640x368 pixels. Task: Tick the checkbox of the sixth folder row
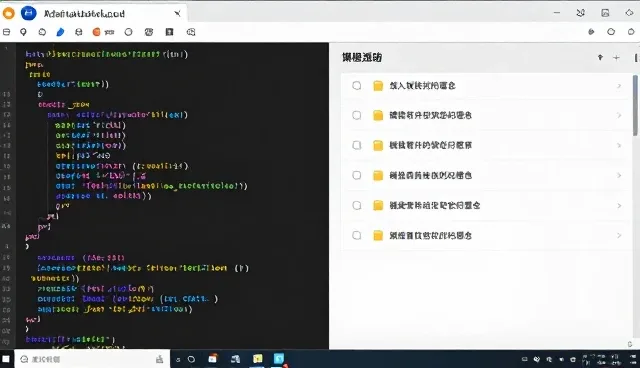coord(357,235)
